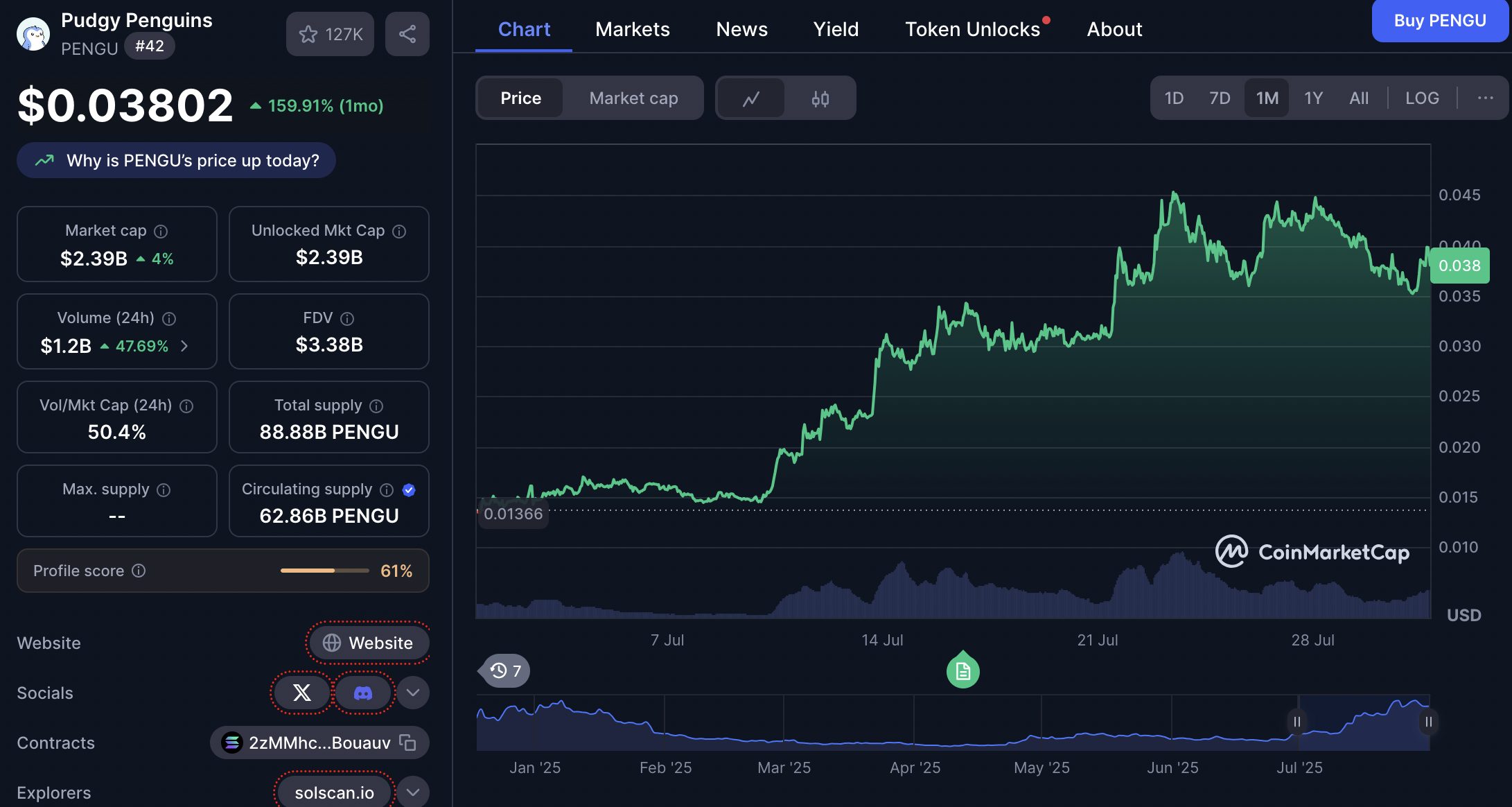This screenshot has height=807, width=1512.
Task: Switch to candlestick chart view
Action: [820, 98]
